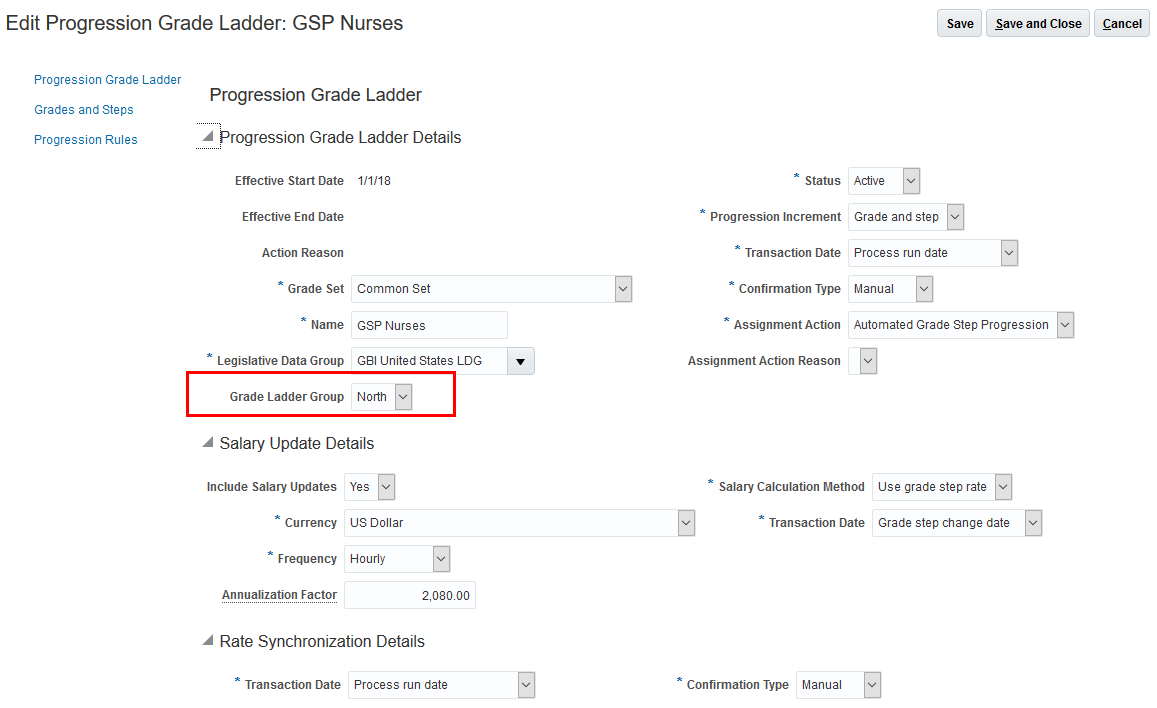Open the Legislative Data Group list arrow
The width and height of the screenshot is (1157, 708).
click(520, 361)
